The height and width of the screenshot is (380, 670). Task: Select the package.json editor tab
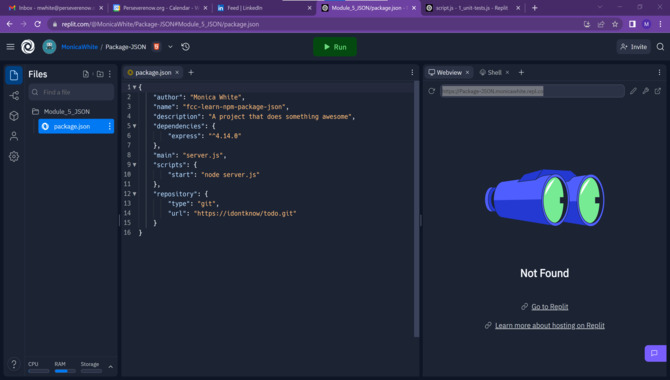tap(149, 73)
